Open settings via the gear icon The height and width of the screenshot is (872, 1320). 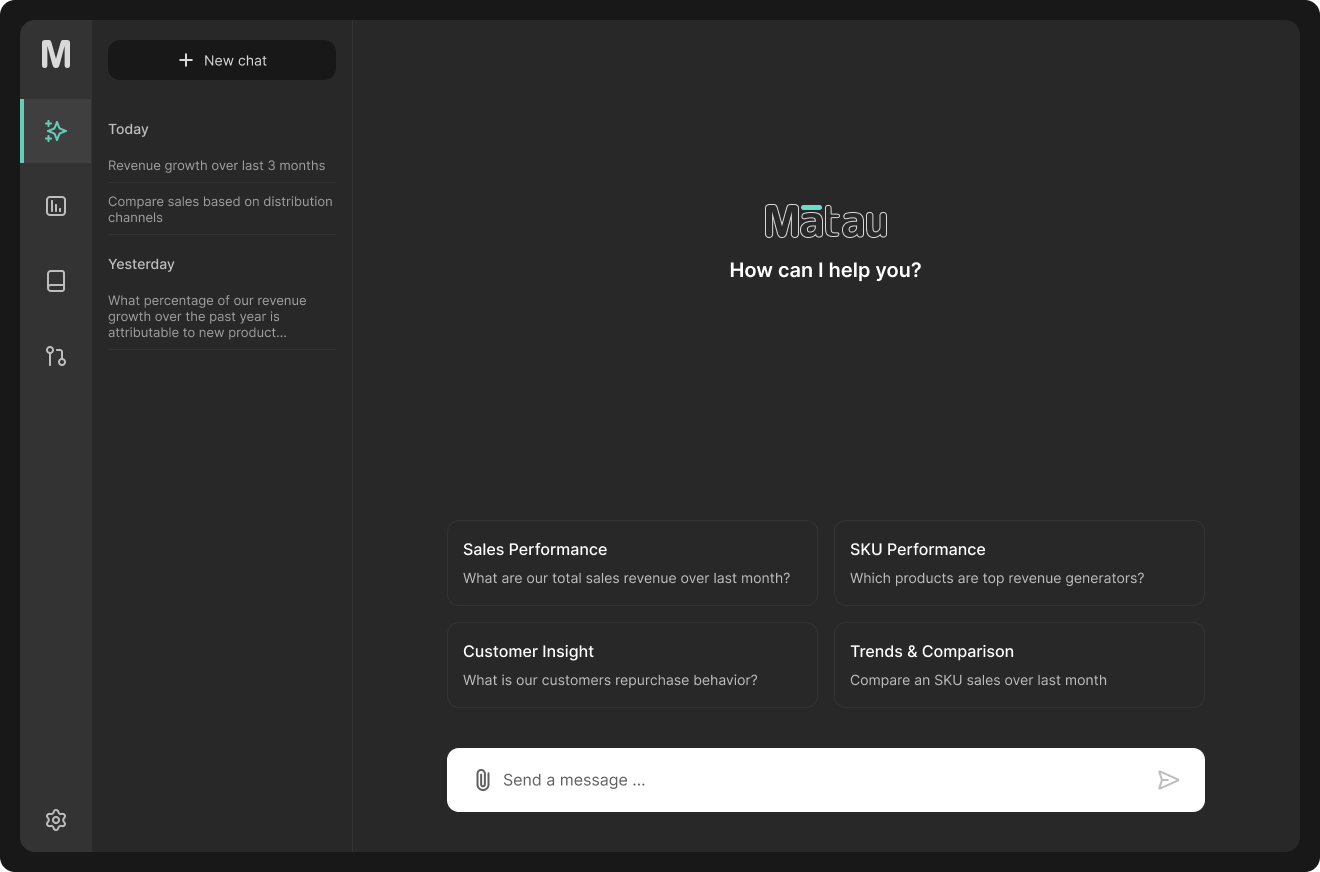(x=56, y=820)
